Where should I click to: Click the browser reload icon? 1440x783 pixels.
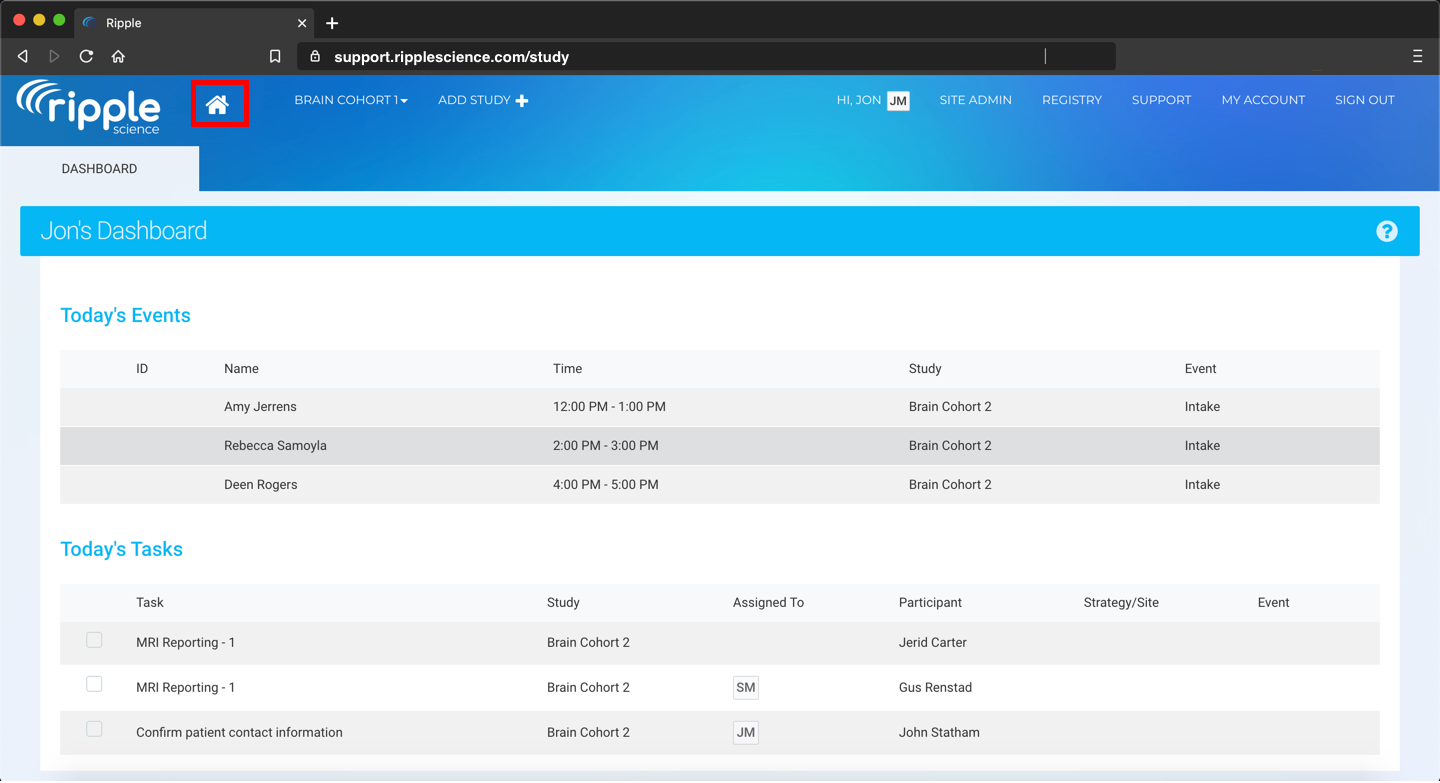point(86,57)
